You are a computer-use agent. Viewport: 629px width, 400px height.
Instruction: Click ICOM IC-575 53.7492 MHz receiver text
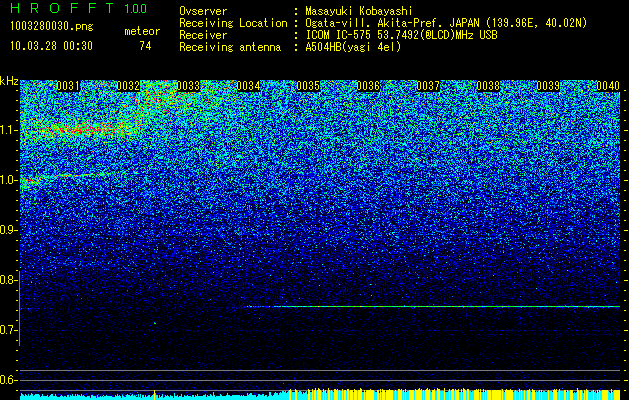click(402, 35)
